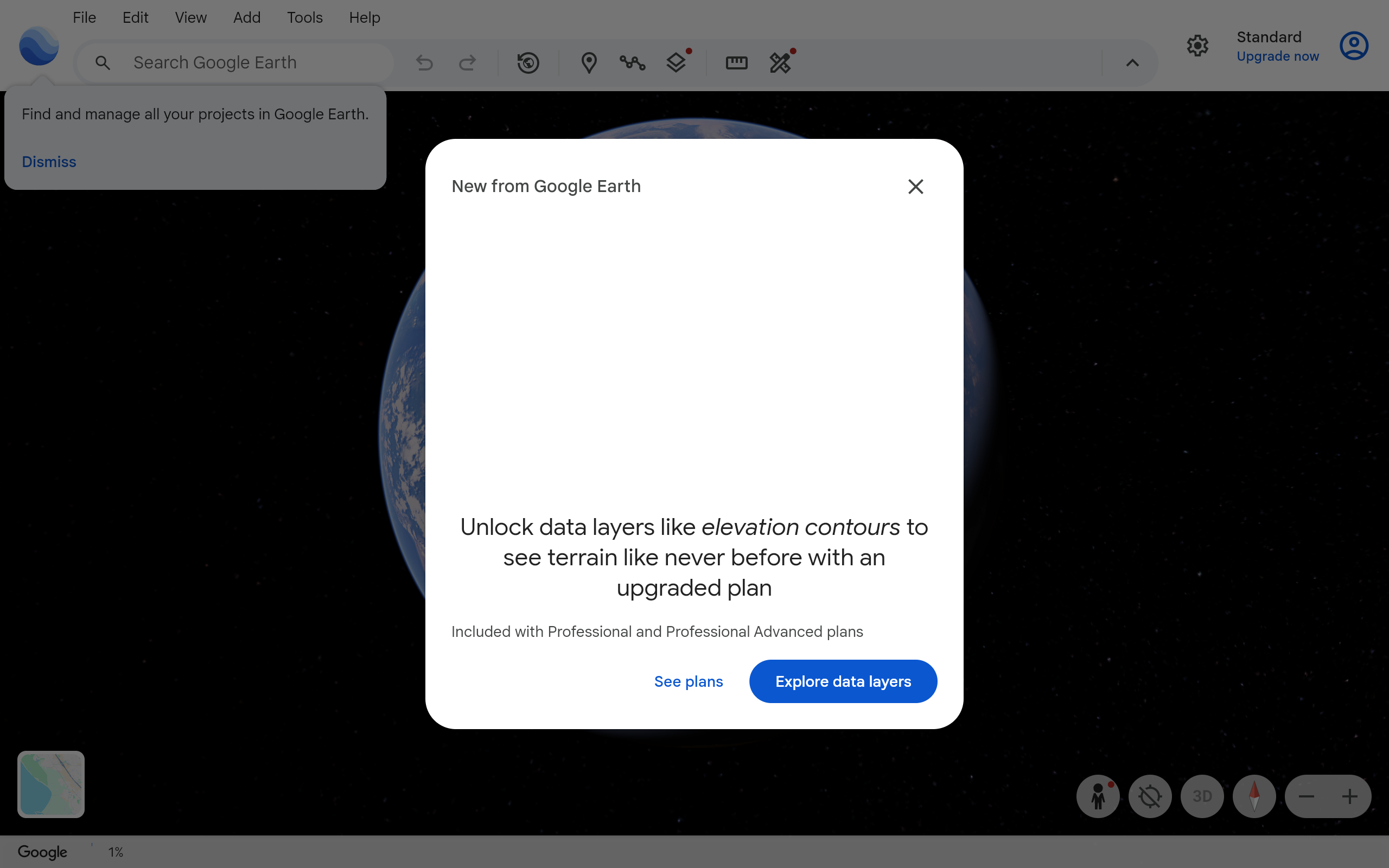Image resolution: width=1389 pixels, height=868 pixels.
Task: Activate Street View pegman icon
Action: (1098, 796)
